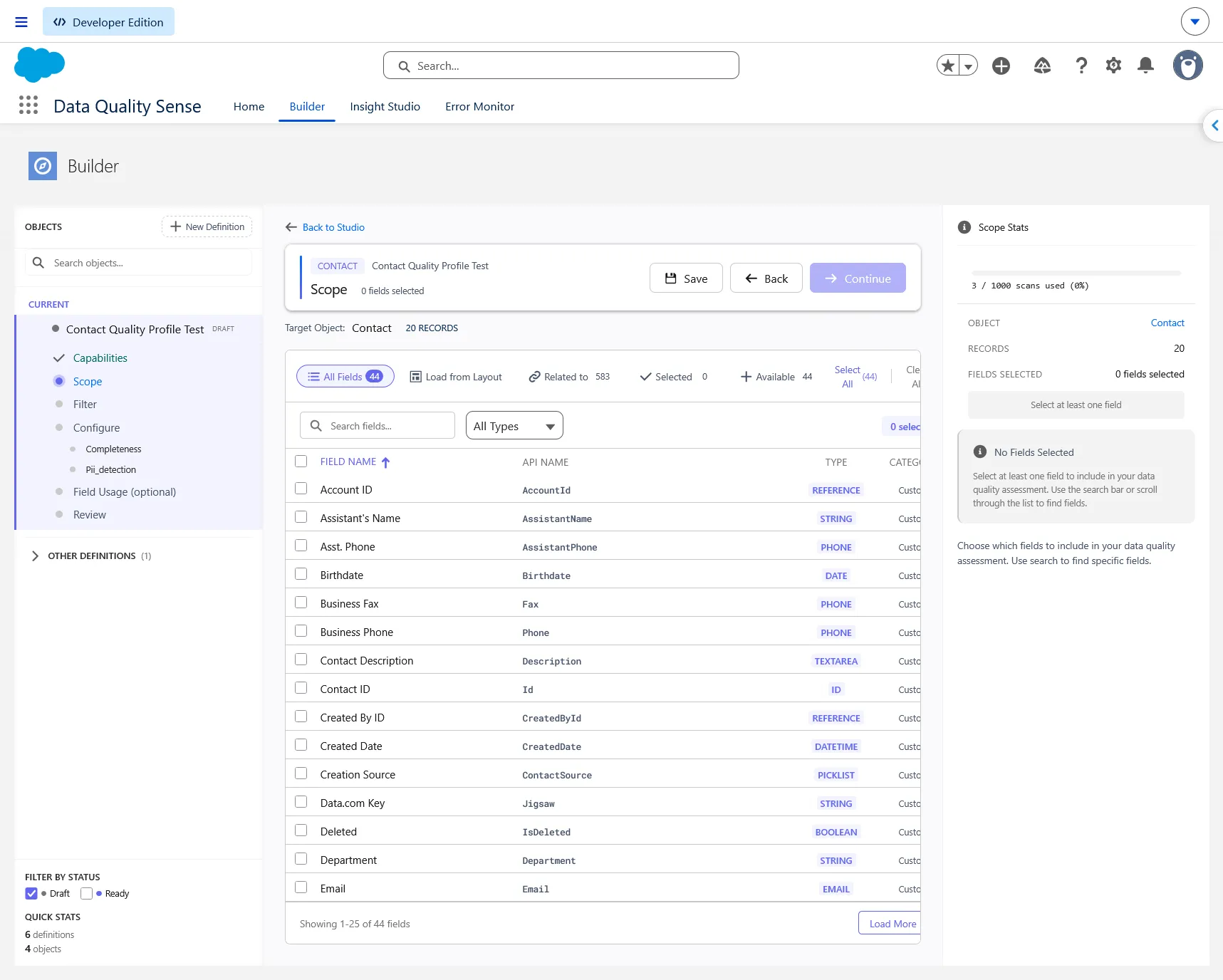
Task: Open the Help question mark icon
Action: point(1081,66)
